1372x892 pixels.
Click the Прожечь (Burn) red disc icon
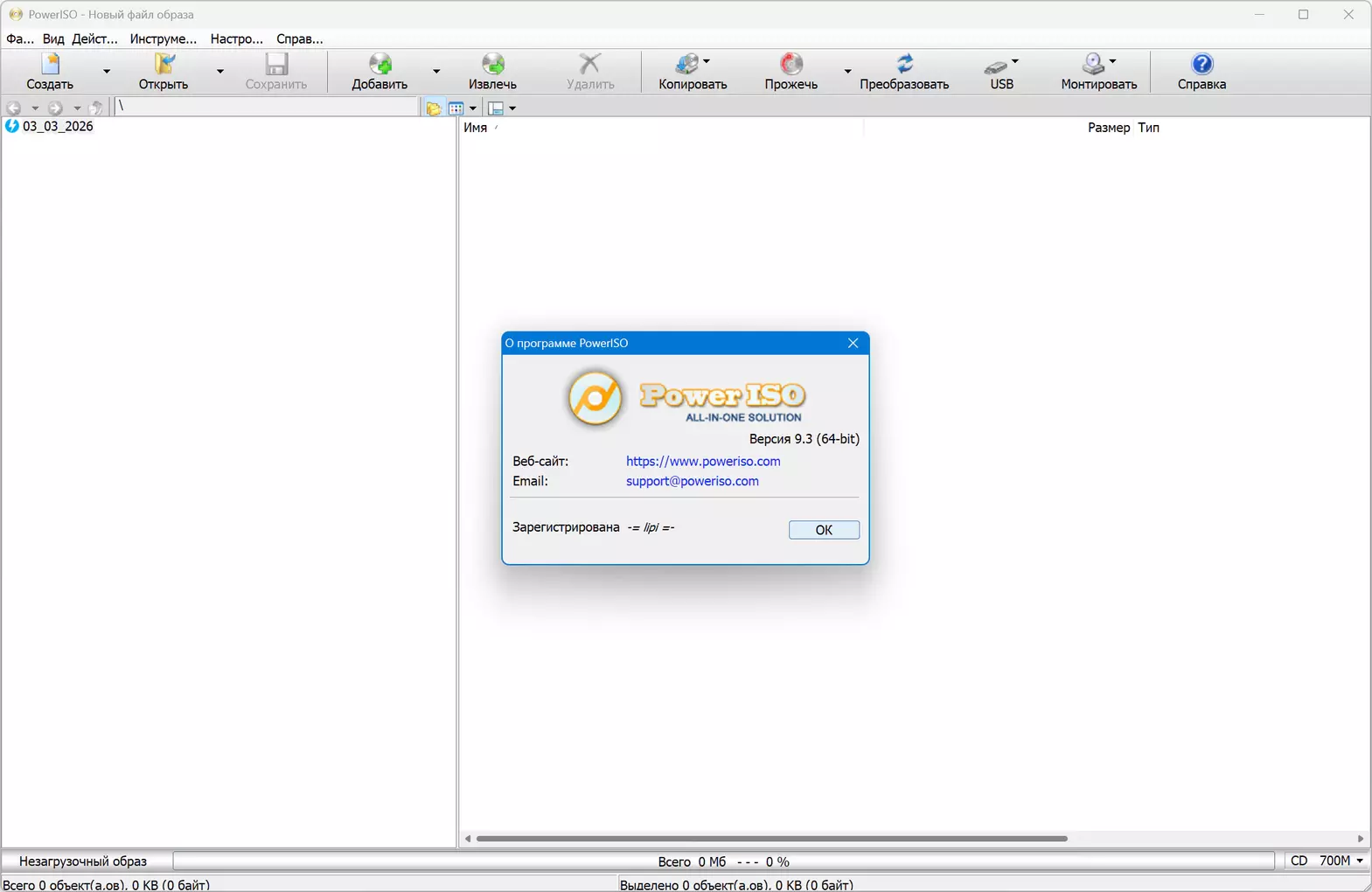(791, 64)
